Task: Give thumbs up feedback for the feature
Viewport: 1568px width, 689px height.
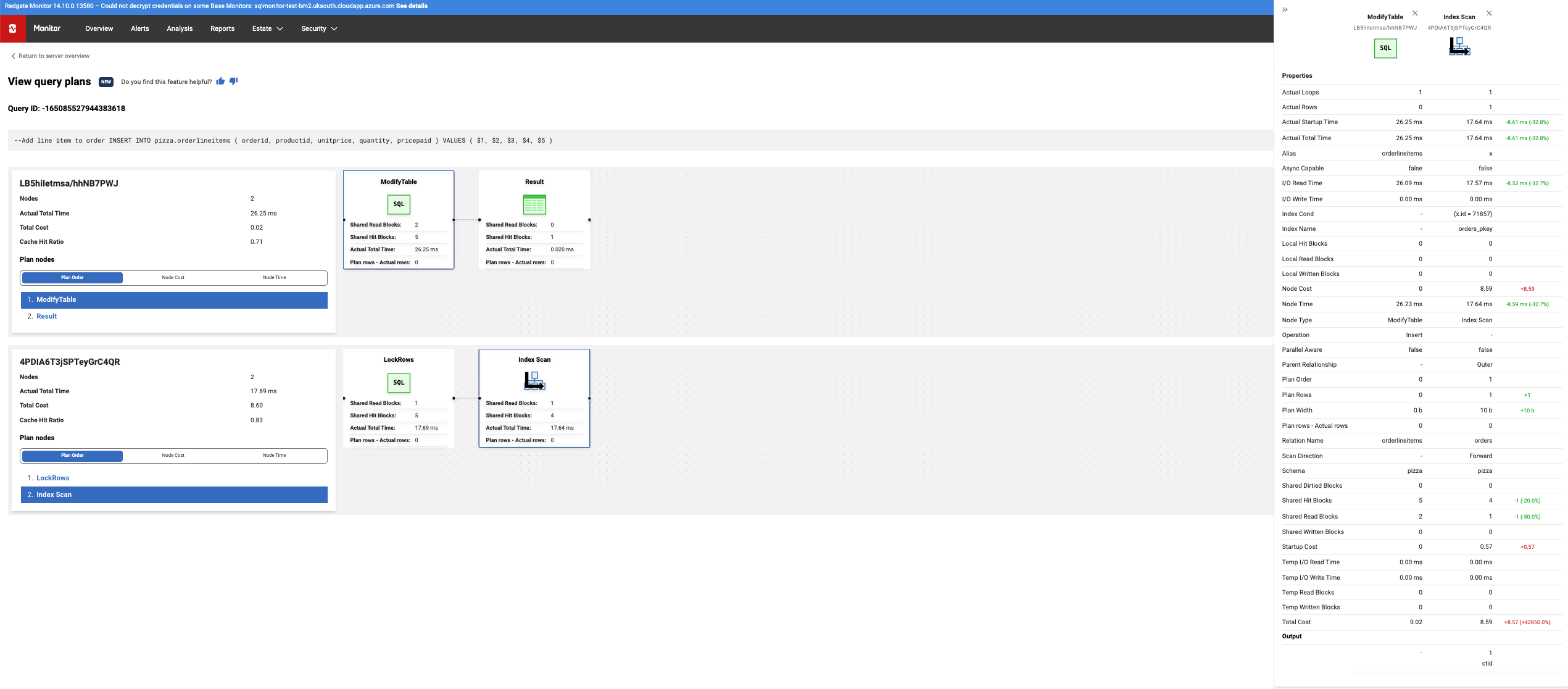Action: pyautogui.click(x=220, y=81)
